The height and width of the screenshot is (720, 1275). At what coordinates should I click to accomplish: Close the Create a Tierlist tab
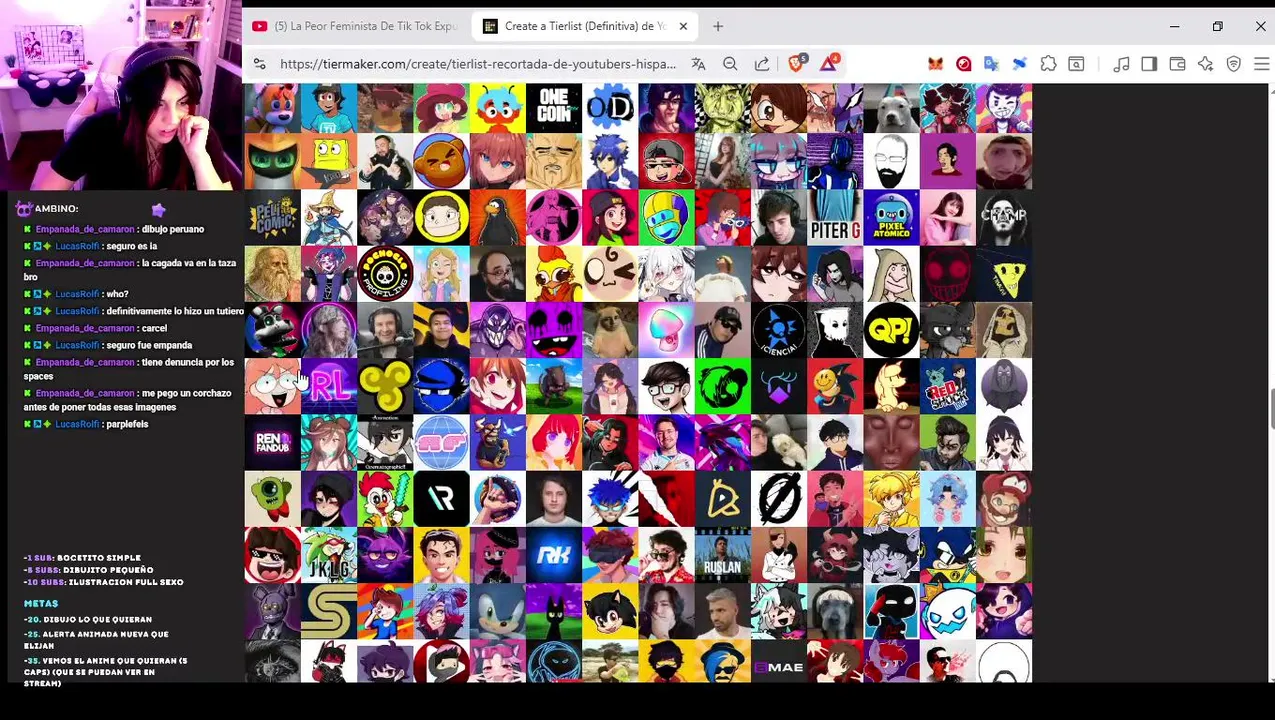683,26
